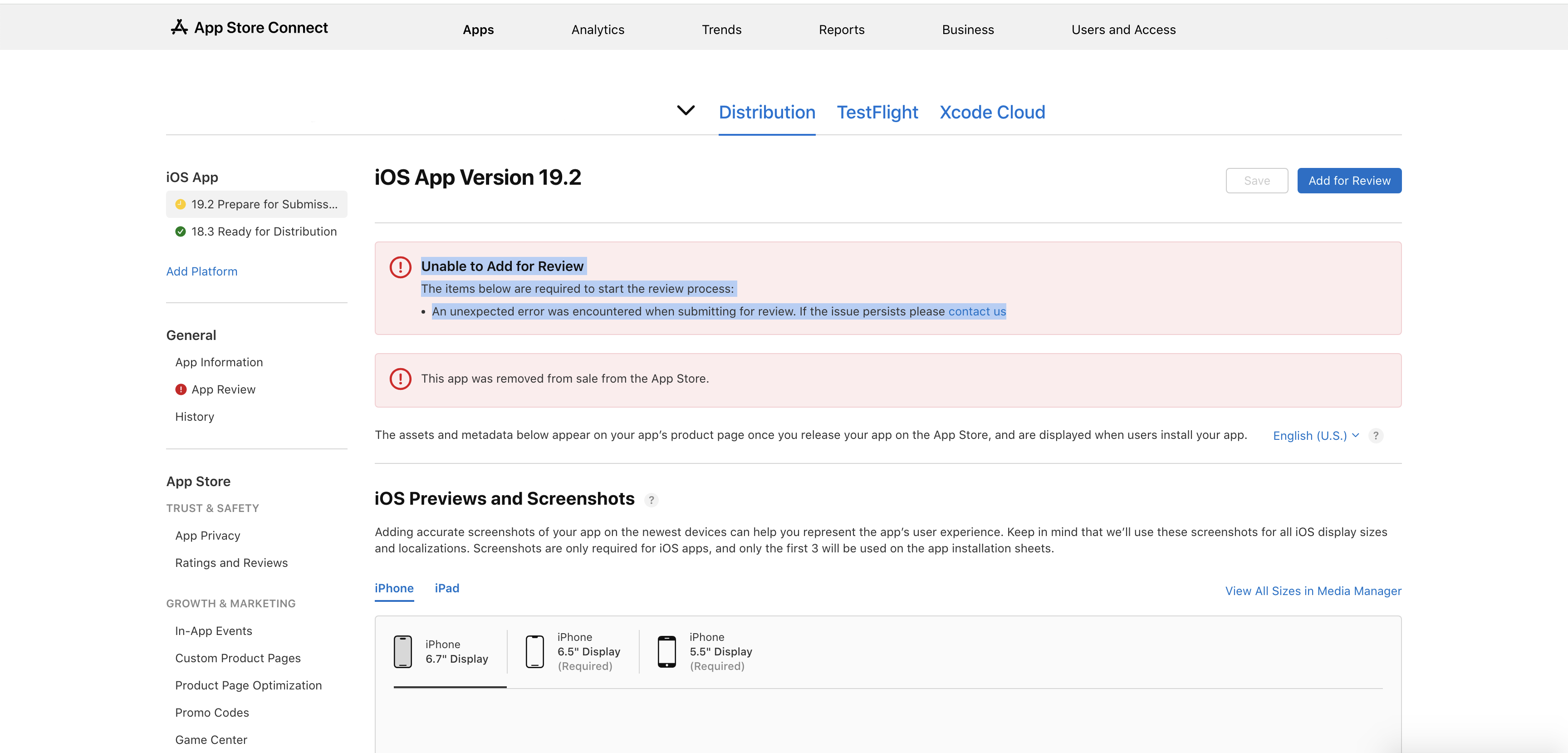The height and width of the screenshot is (753, 1568).
Task: Open Promo Codes in sidebar
Action: click(x=212, y=713)
